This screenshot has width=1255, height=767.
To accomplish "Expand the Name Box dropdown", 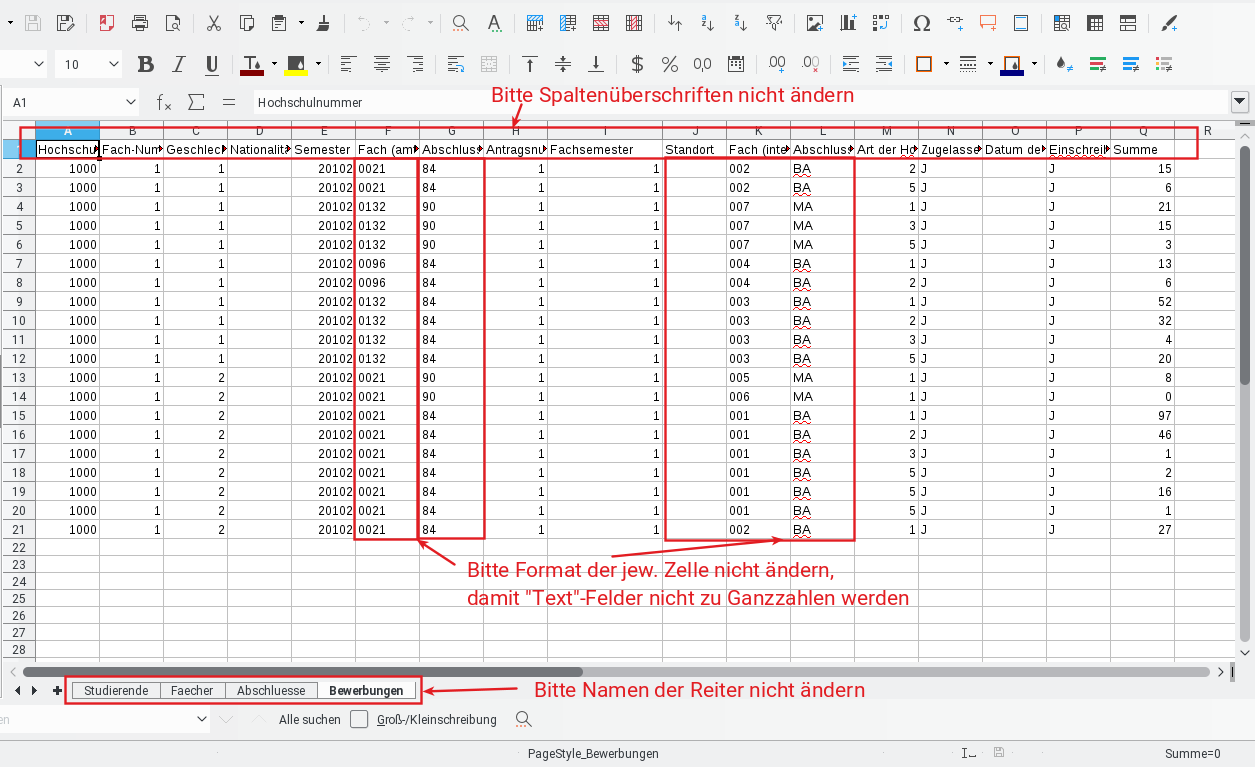I will pyautogui.click(x=130, y=101).
